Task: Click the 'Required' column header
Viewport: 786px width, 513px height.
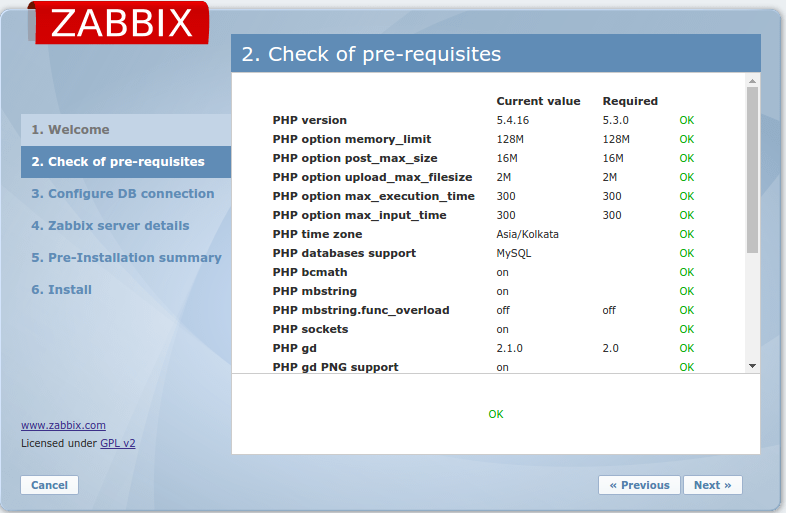Action: (x=630, y=101)
